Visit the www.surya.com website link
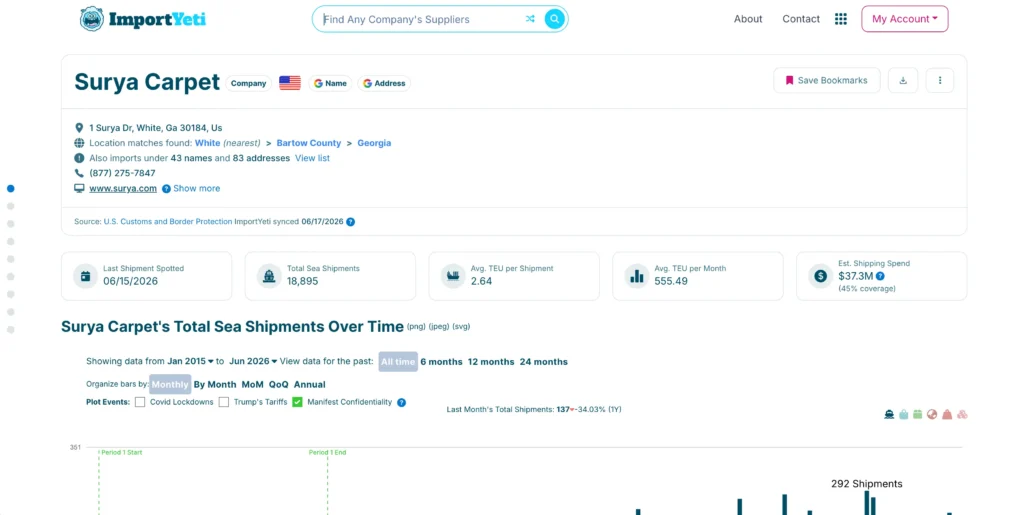 coord(123,189)
